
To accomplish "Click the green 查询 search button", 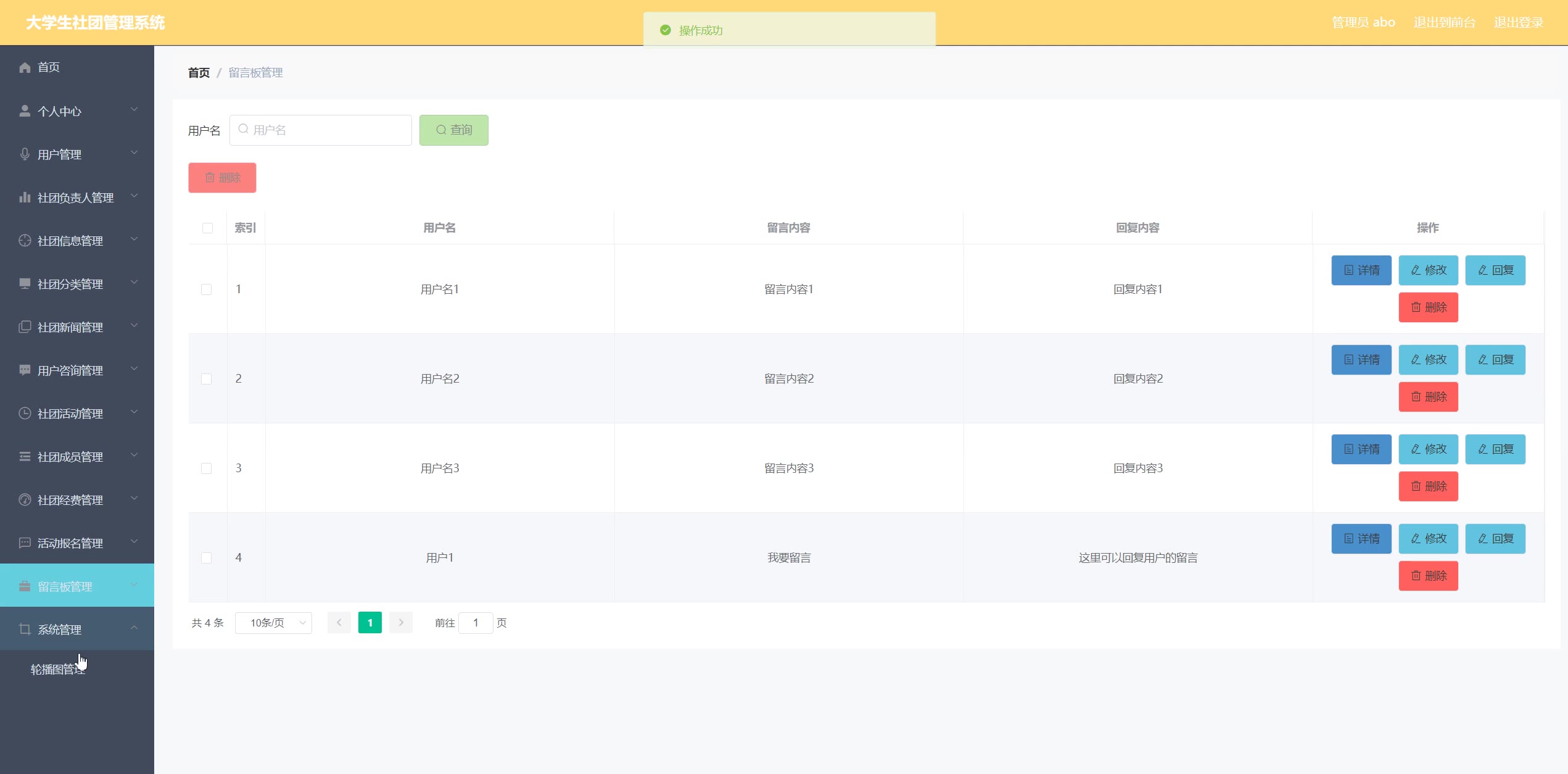I will click(x=454, y=130).
